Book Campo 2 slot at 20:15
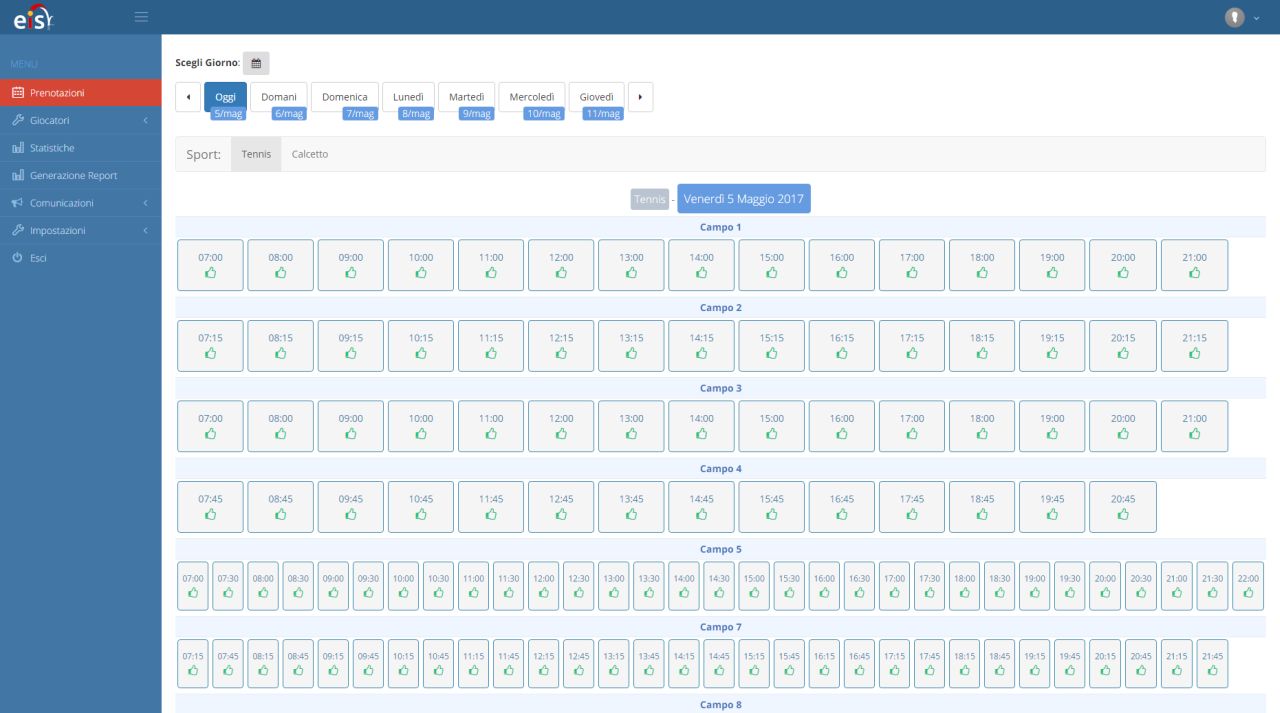 point(1123,346)
